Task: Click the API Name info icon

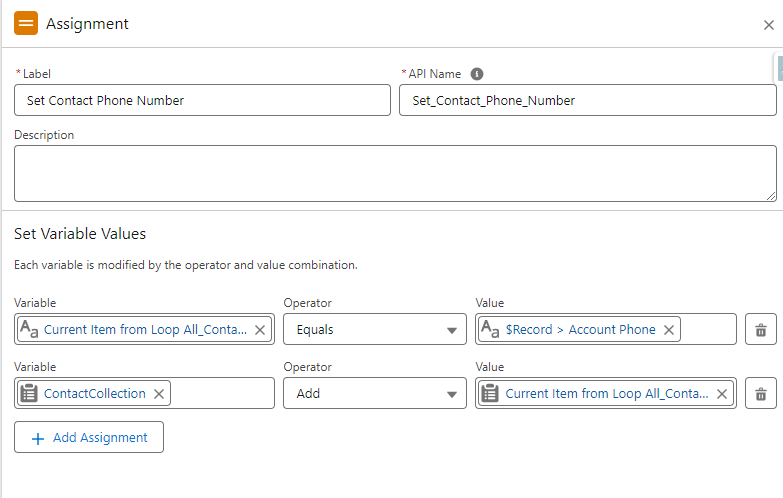Action: coord(477,74)
